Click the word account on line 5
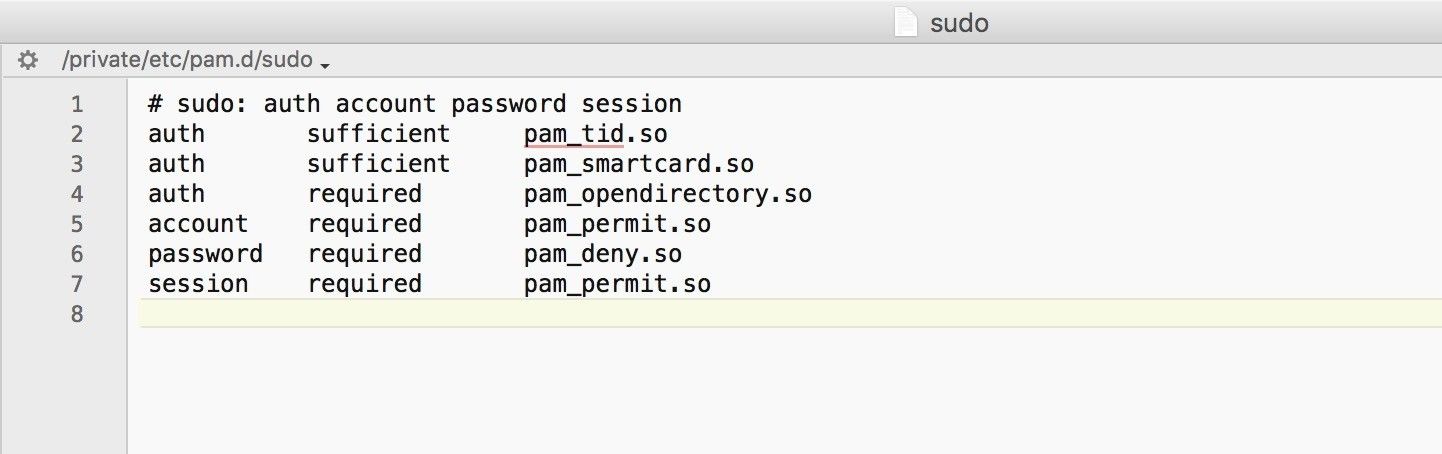The image size is (1442, 454). [x=198, y=224]
